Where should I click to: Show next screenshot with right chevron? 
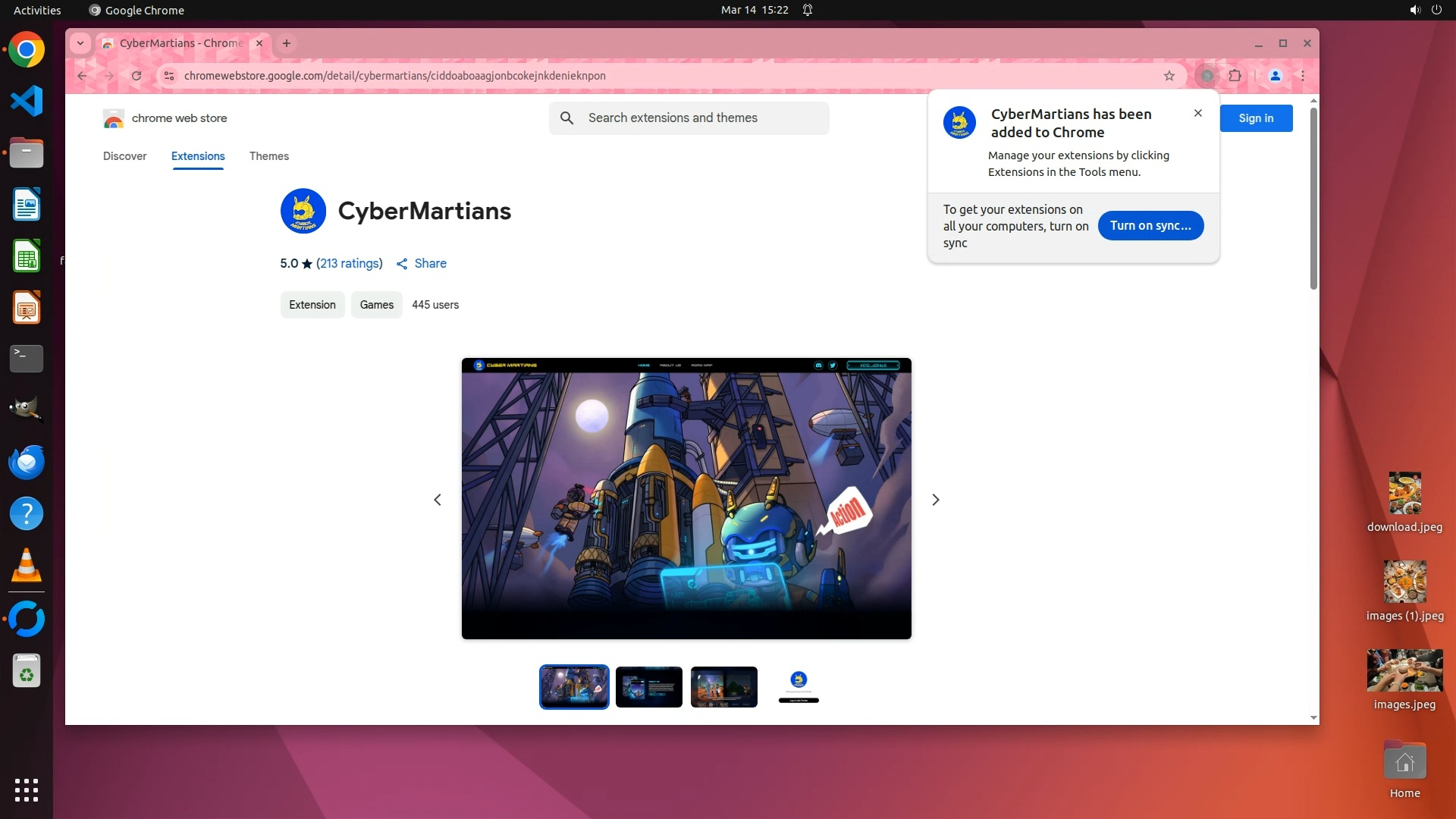tap(935, 500)
